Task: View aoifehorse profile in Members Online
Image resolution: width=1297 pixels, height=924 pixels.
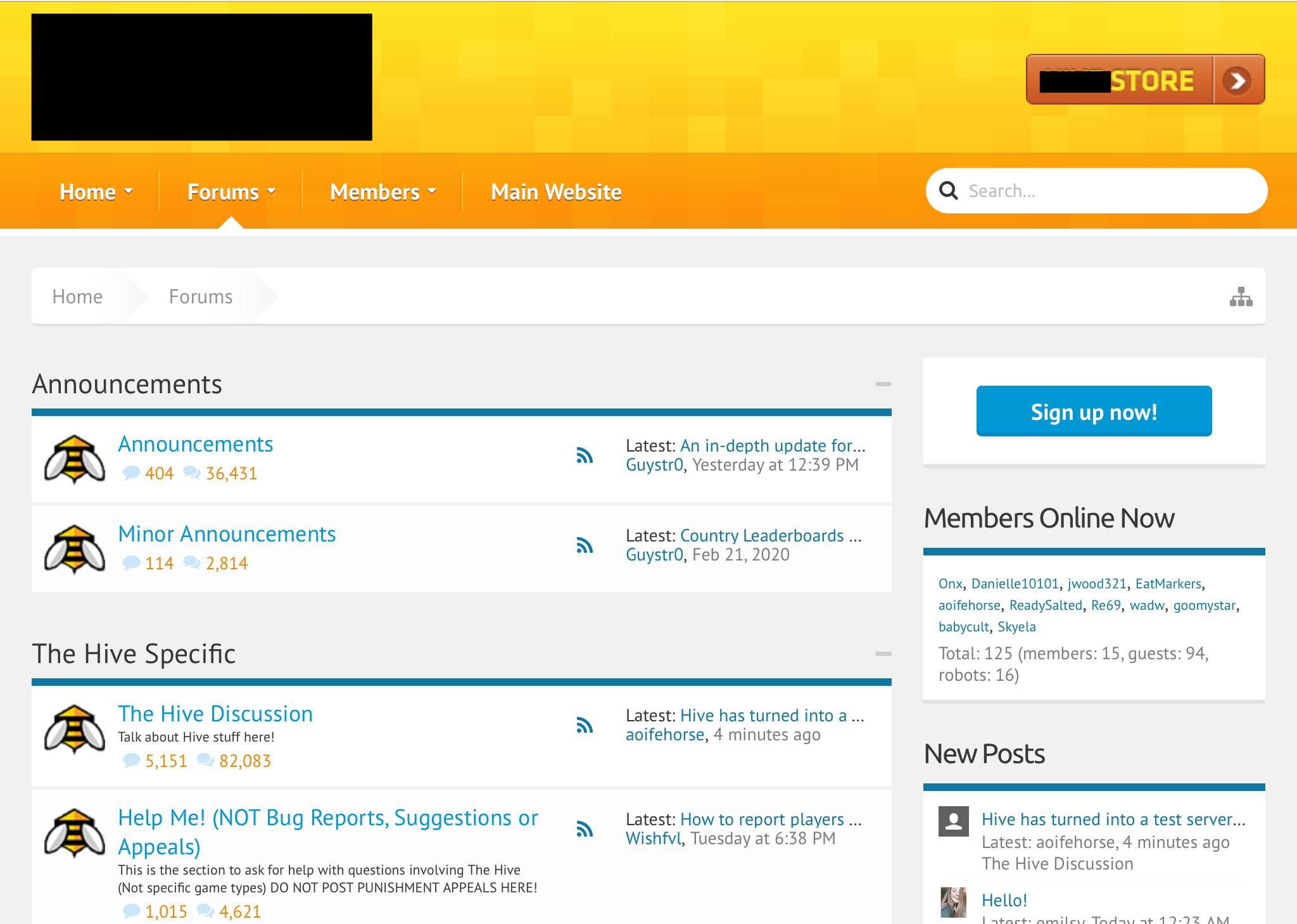Action: pos(969,605)
